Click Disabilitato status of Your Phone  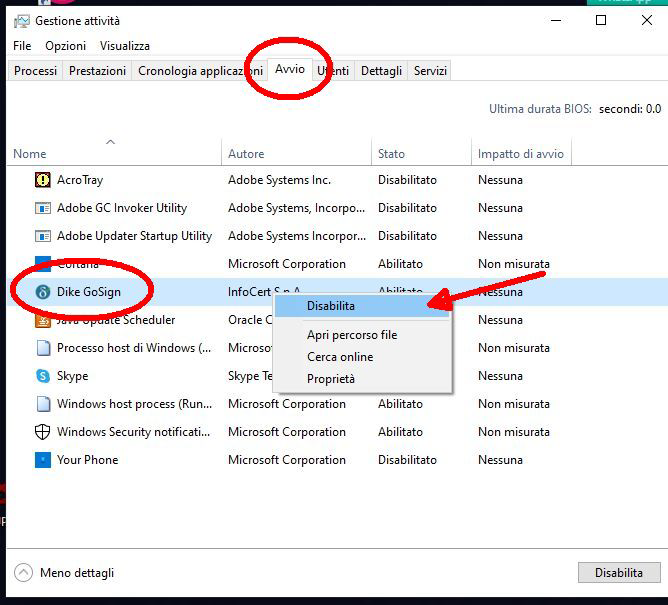click(407, 460)
